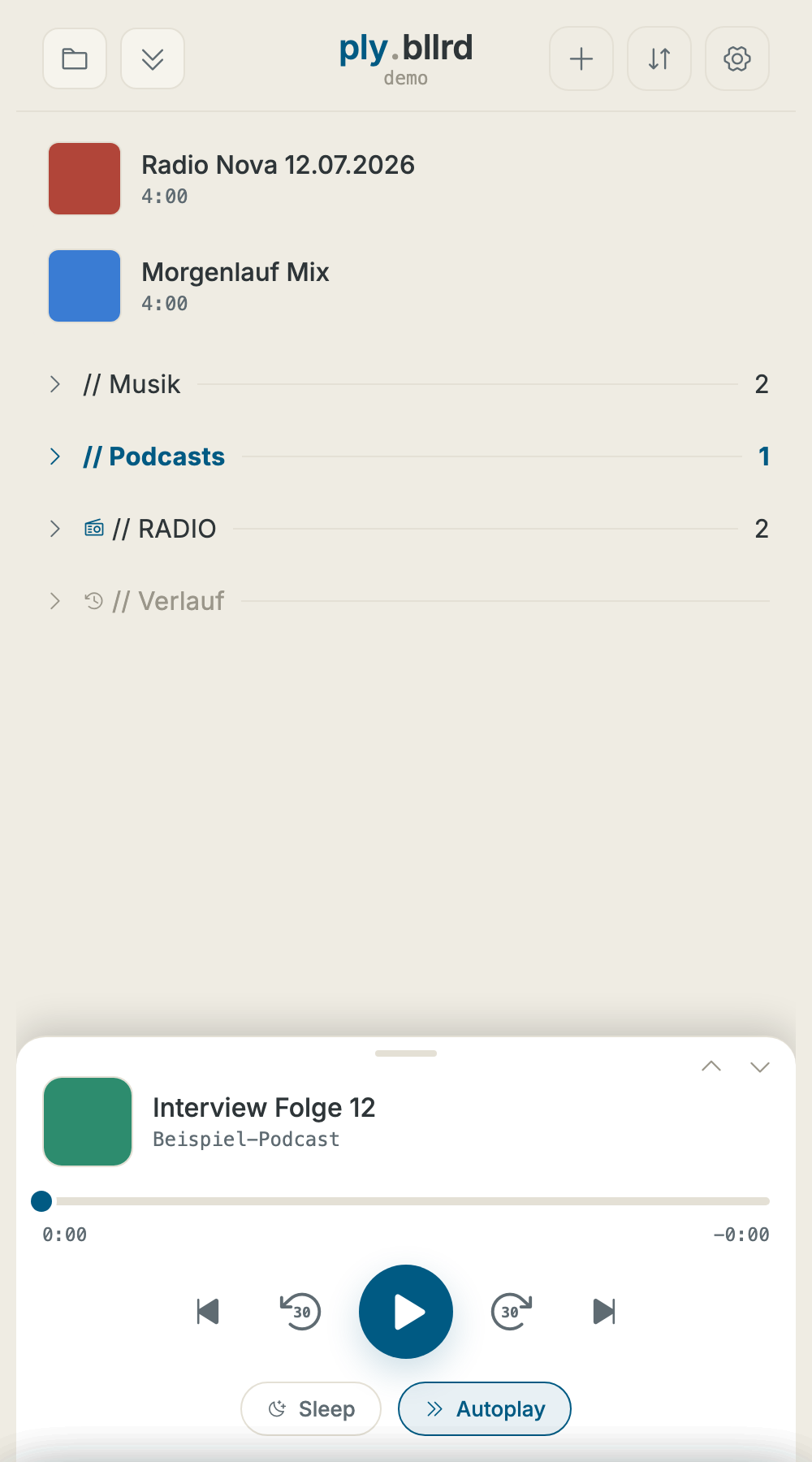Screen dimensions: 812x1462
Task: Expand the // Podcasts group
Action: coord(406,456)
